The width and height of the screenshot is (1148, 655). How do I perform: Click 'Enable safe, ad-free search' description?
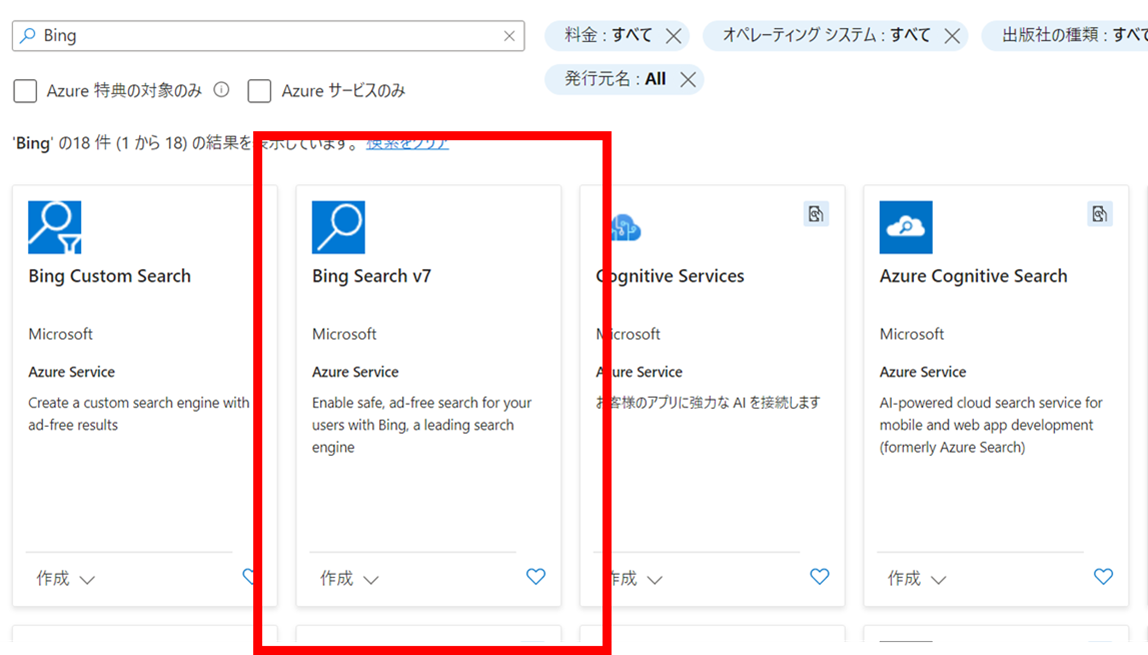(422, 424)
